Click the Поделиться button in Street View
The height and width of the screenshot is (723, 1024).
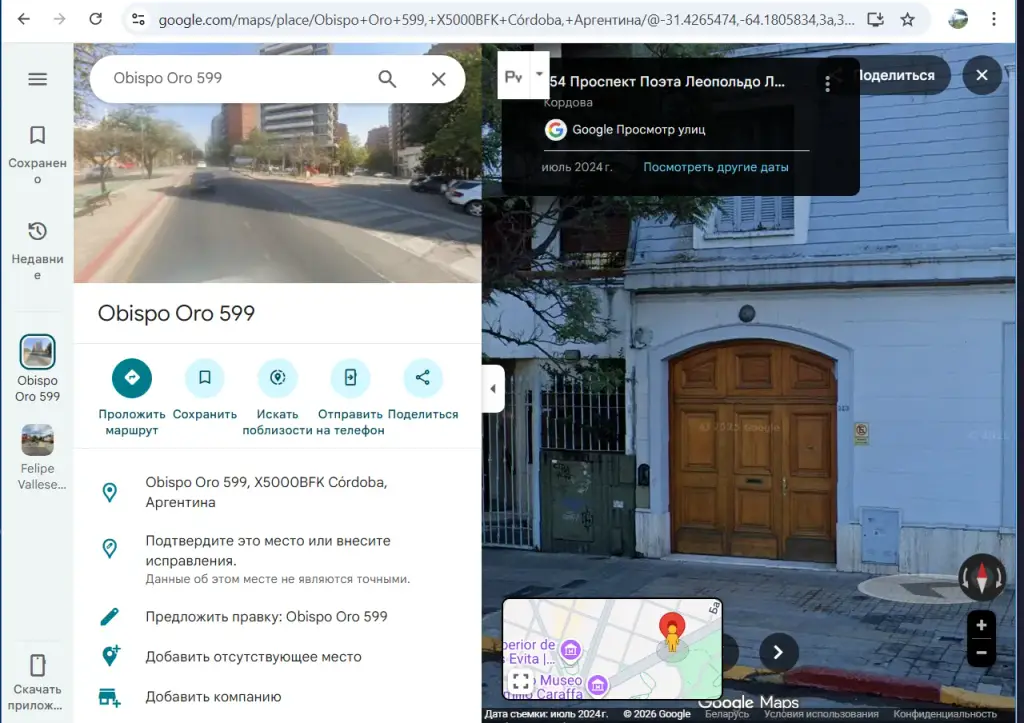tap(895, 75)
